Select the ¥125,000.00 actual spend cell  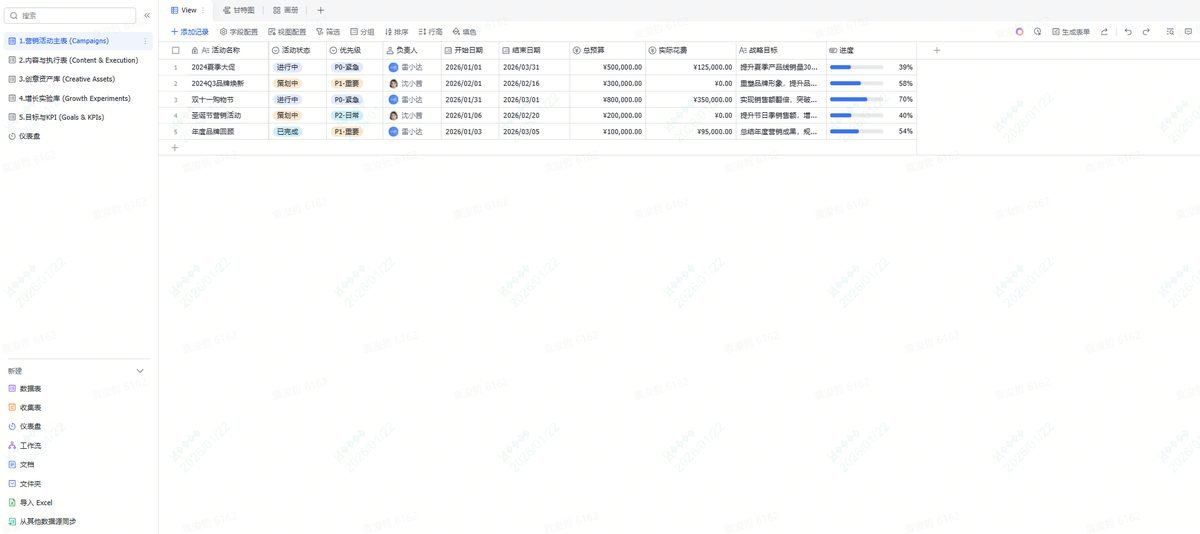tap(691, 67)
